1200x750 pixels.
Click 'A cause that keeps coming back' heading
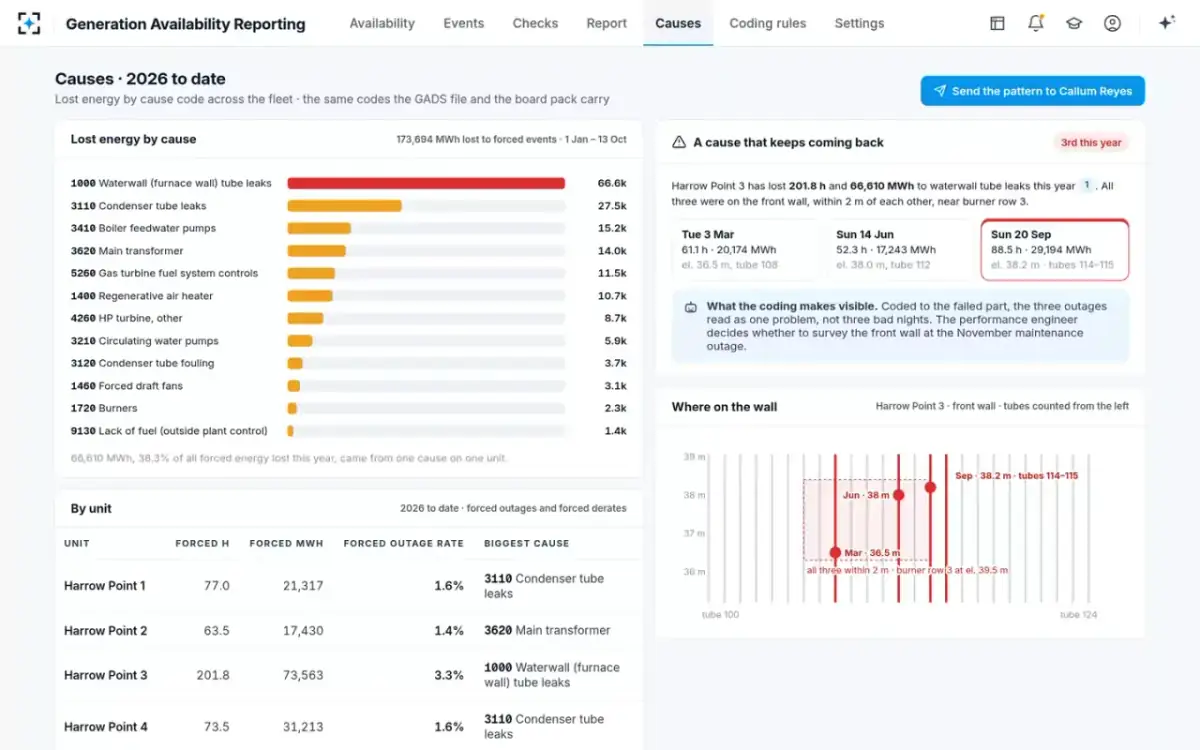coord(788,142)
